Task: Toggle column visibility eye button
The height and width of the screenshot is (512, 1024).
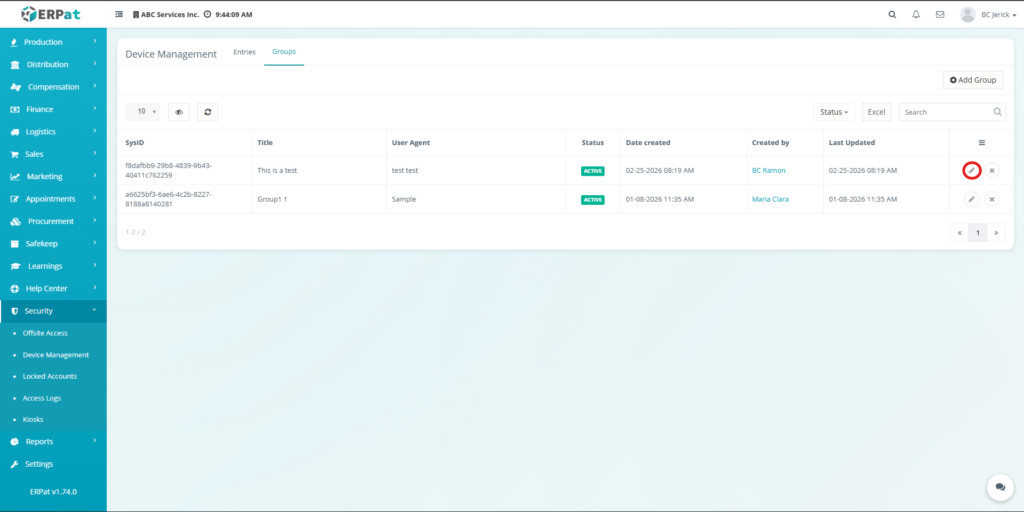Action: pyautogui.click(x=179, y=112)
